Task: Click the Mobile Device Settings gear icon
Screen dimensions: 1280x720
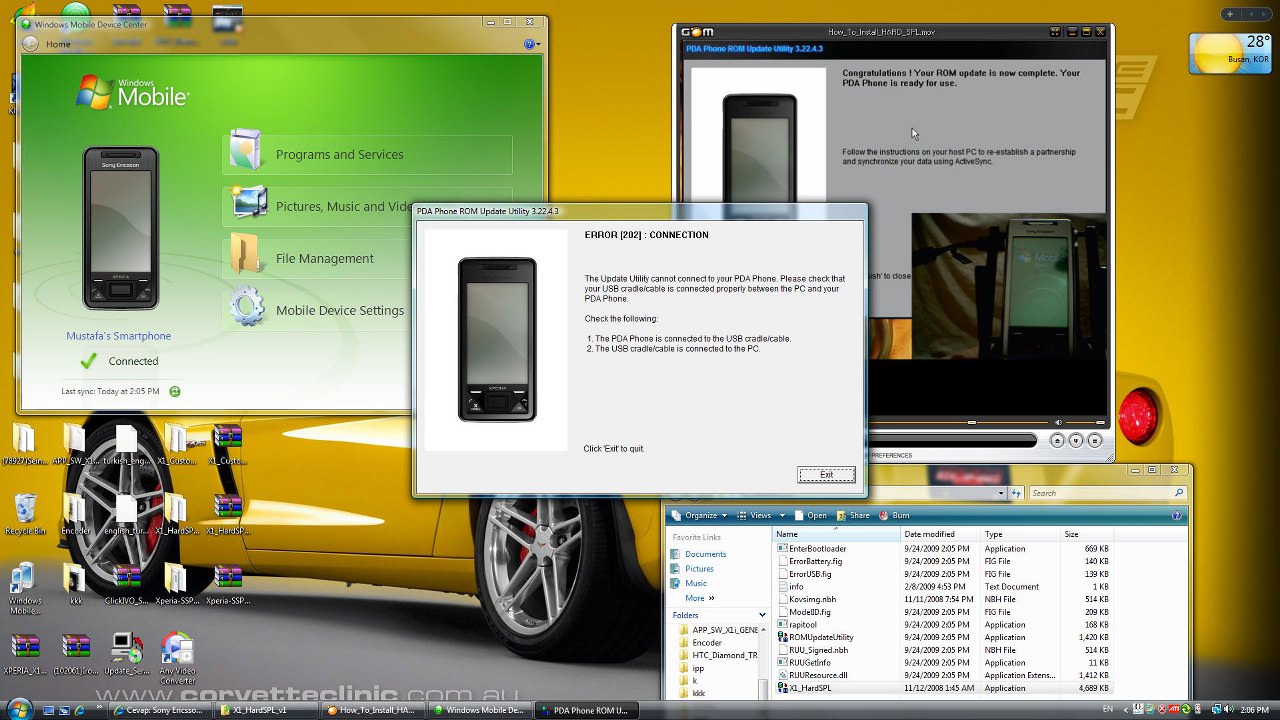Action: 247,307
